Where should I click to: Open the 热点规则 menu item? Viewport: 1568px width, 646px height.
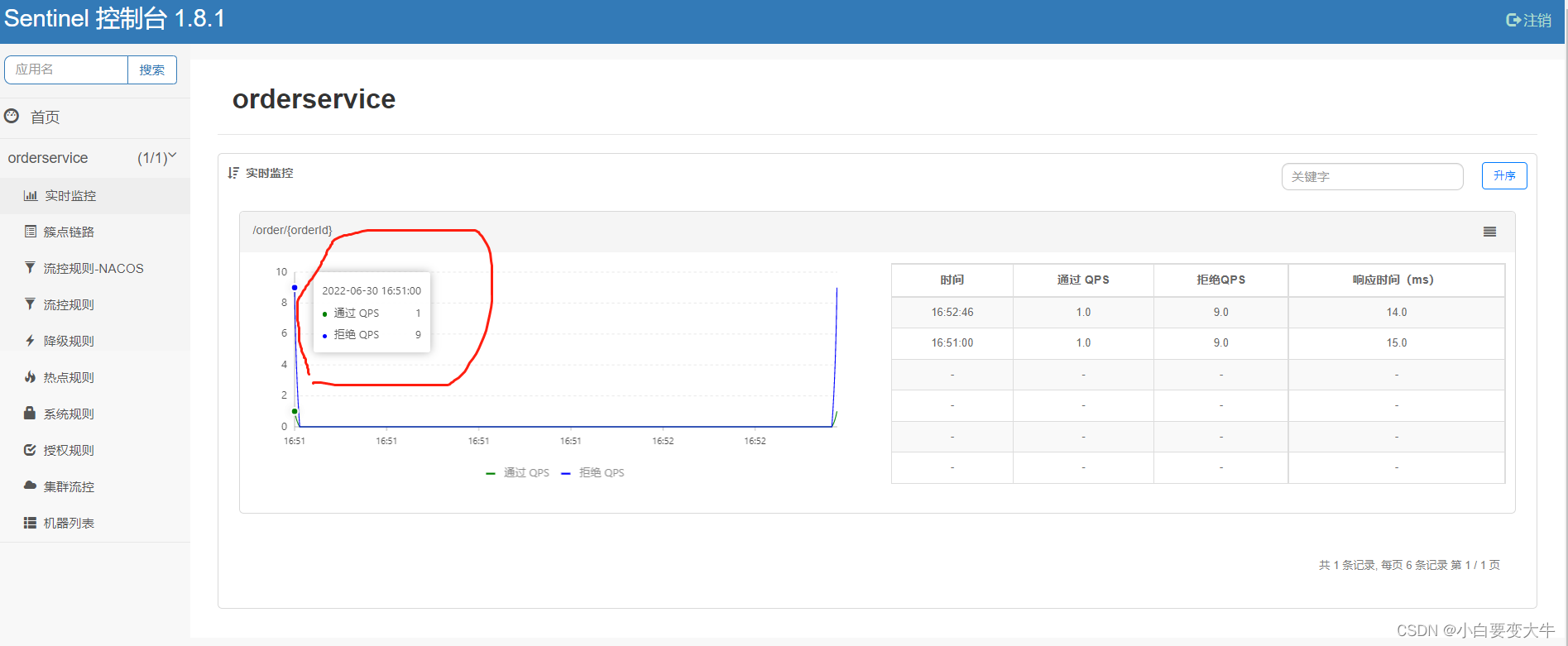click(x=69, y=378)
